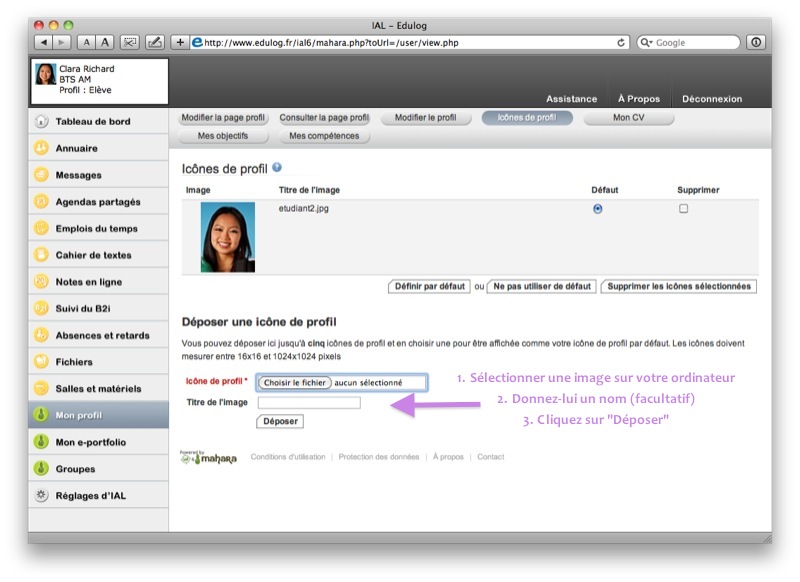
Task: Click the browser back arrow button
Action: tap(44, 42)
